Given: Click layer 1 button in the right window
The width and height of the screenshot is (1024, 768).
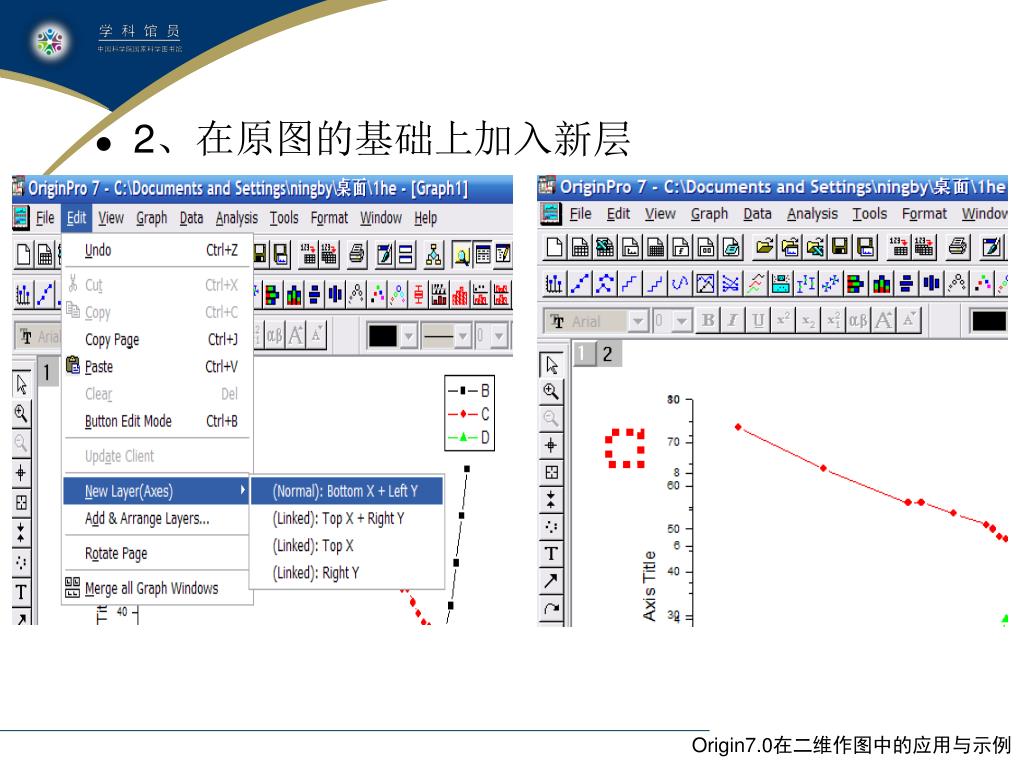Looking at the screenshot, I should [x=584, y=354].
